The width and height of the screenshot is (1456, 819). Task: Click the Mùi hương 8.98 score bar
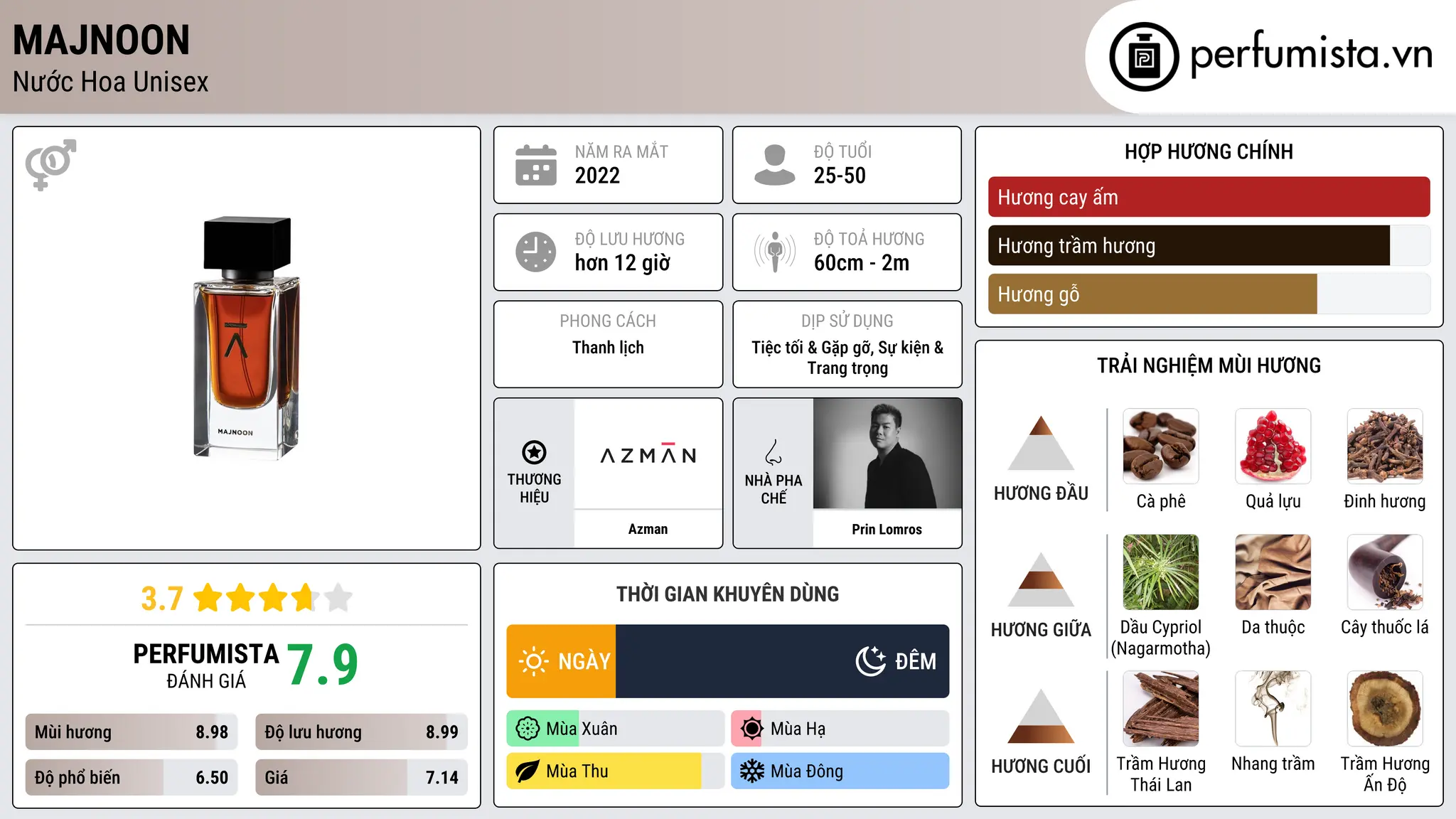pyautogui.click(x=132, y=732)
